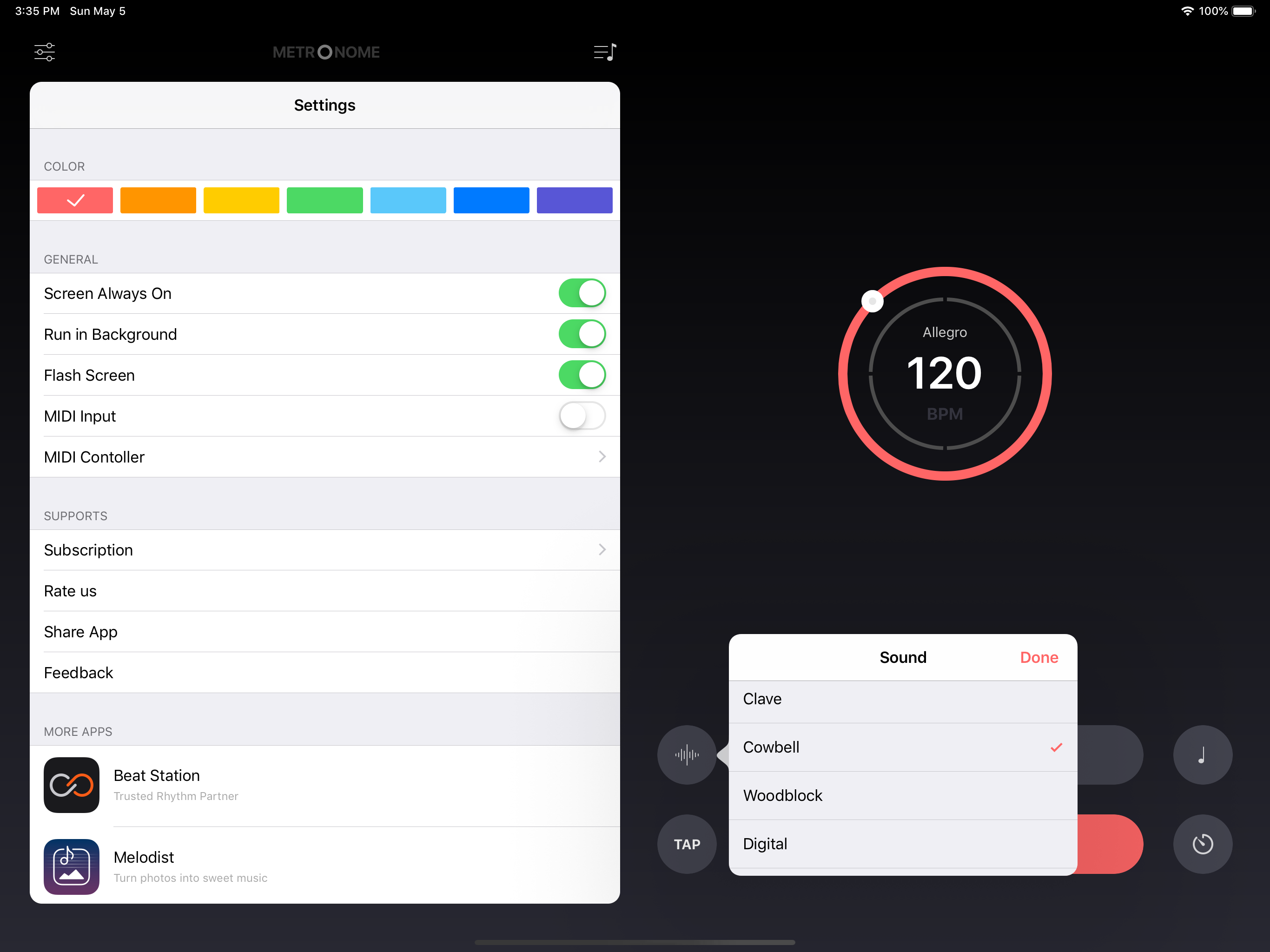Tap Share App
This screenshot has width=1270, height=952.
coord(325,632)
